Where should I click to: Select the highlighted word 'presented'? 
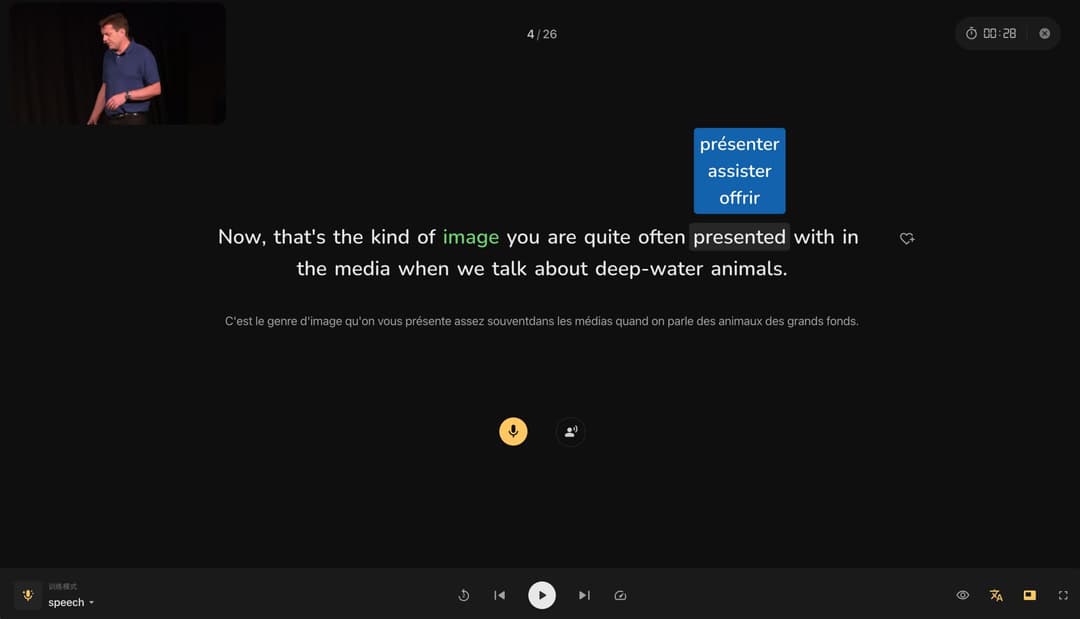point(739,237)
